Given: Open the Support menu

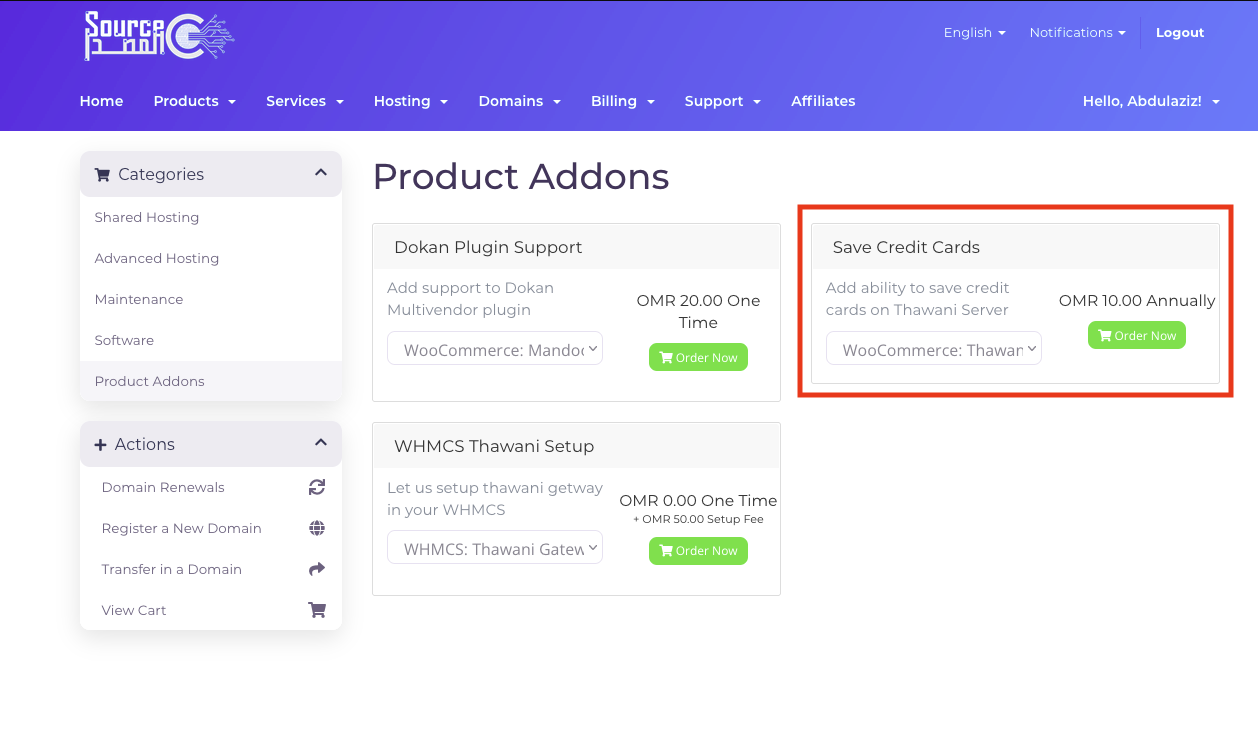Looking at the screenshot, I should pos(723,101).
